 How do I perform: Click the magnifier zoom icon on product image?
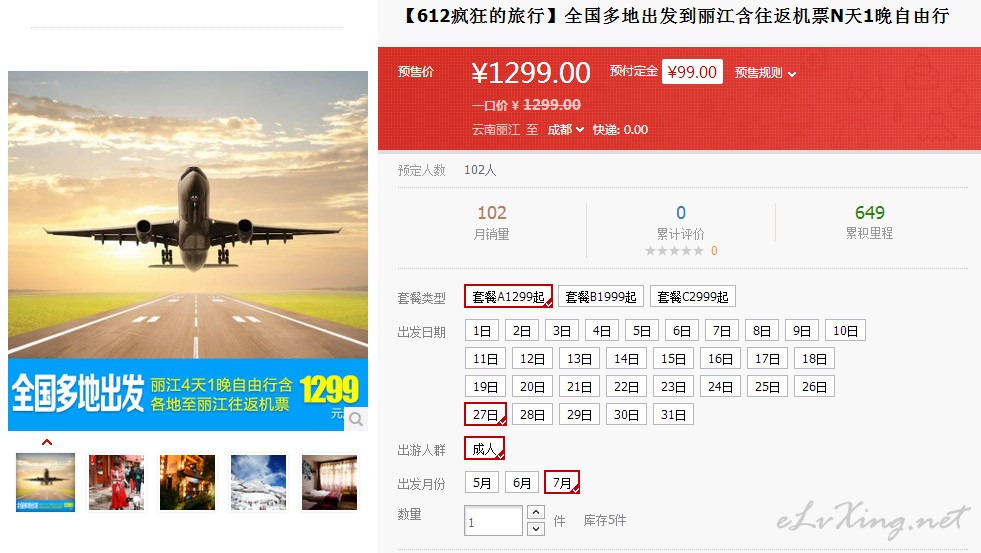coord(355,419)
